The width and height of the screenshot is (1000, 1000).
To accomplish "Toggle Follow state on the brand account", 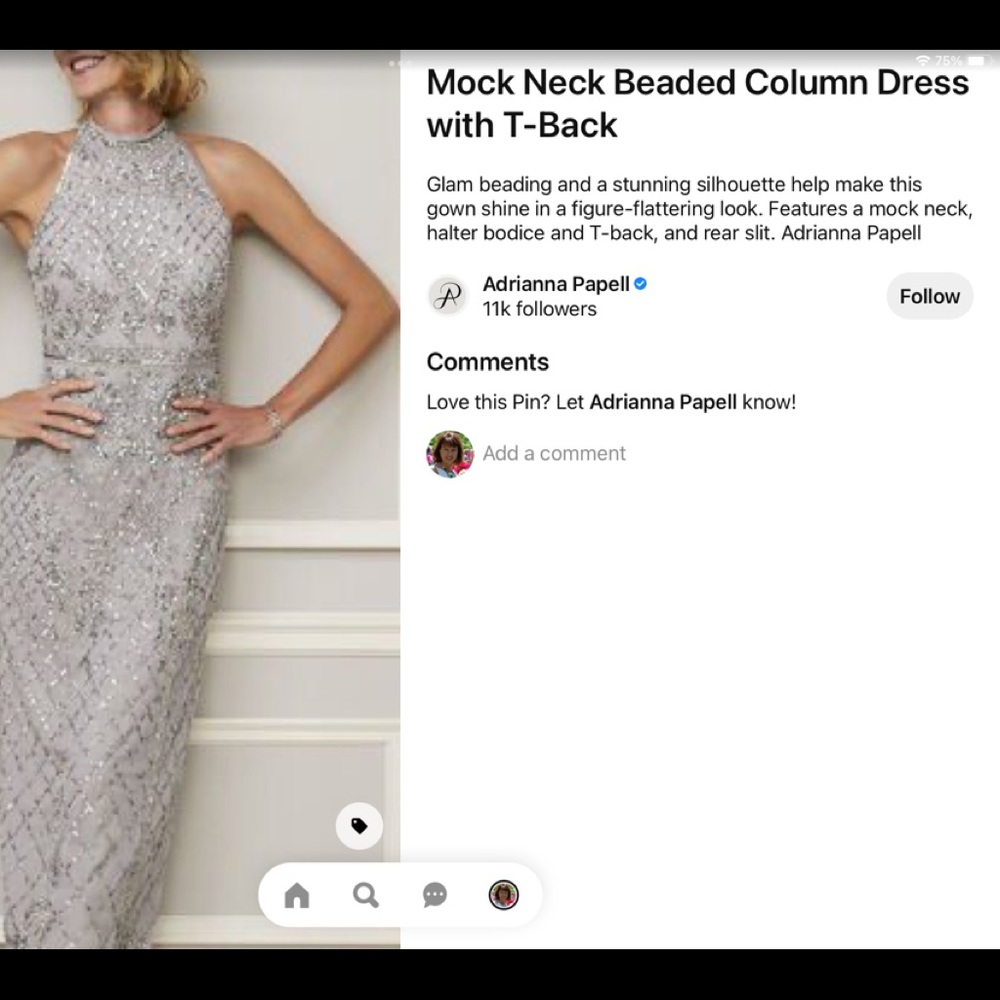I will click(929, 296).
